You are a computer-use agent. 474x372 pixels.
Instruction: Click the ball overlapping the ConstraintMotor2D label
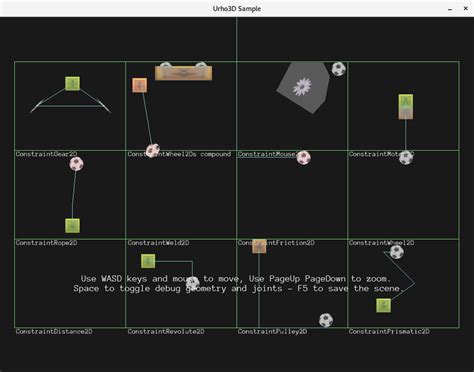(406, 158)
